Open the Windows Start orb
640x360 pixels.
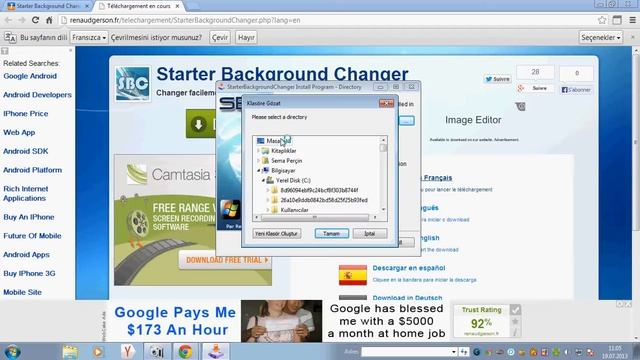click(x=12, y=351)
